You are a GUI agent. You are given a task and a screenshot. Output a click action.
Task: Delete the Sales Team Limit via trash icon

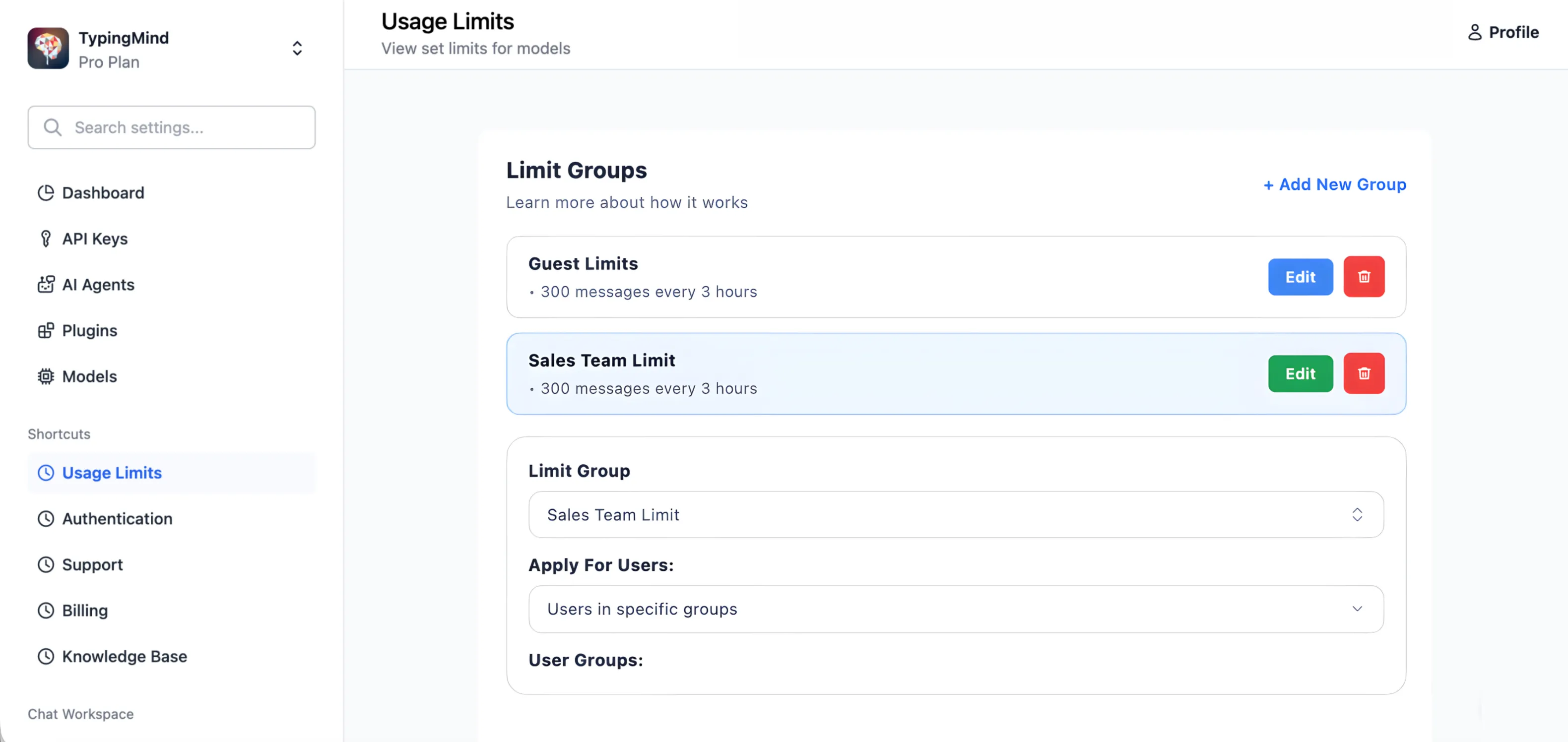pos(1364,373)
